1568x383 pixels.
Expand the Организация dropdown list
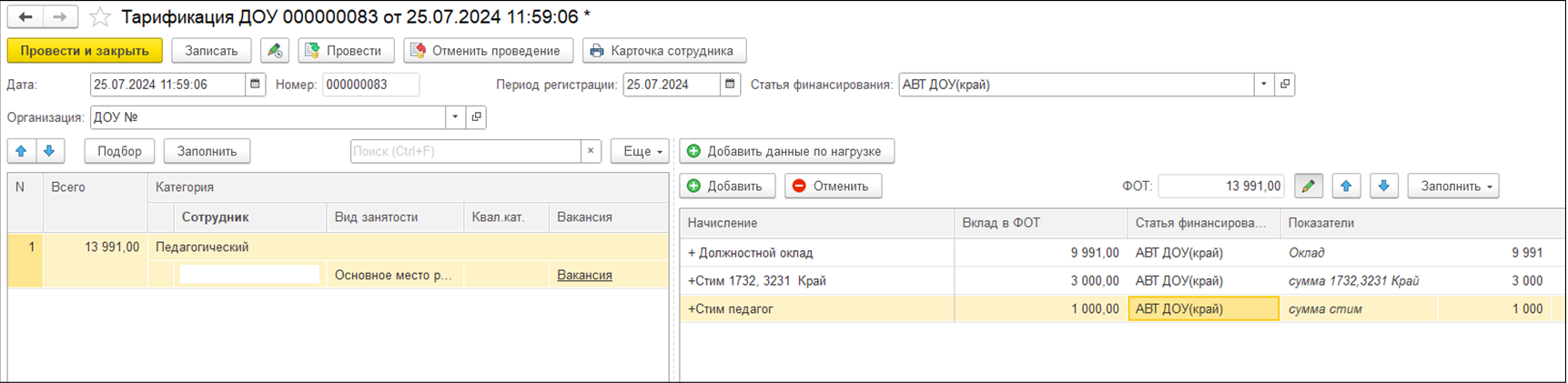pos(455,117)
